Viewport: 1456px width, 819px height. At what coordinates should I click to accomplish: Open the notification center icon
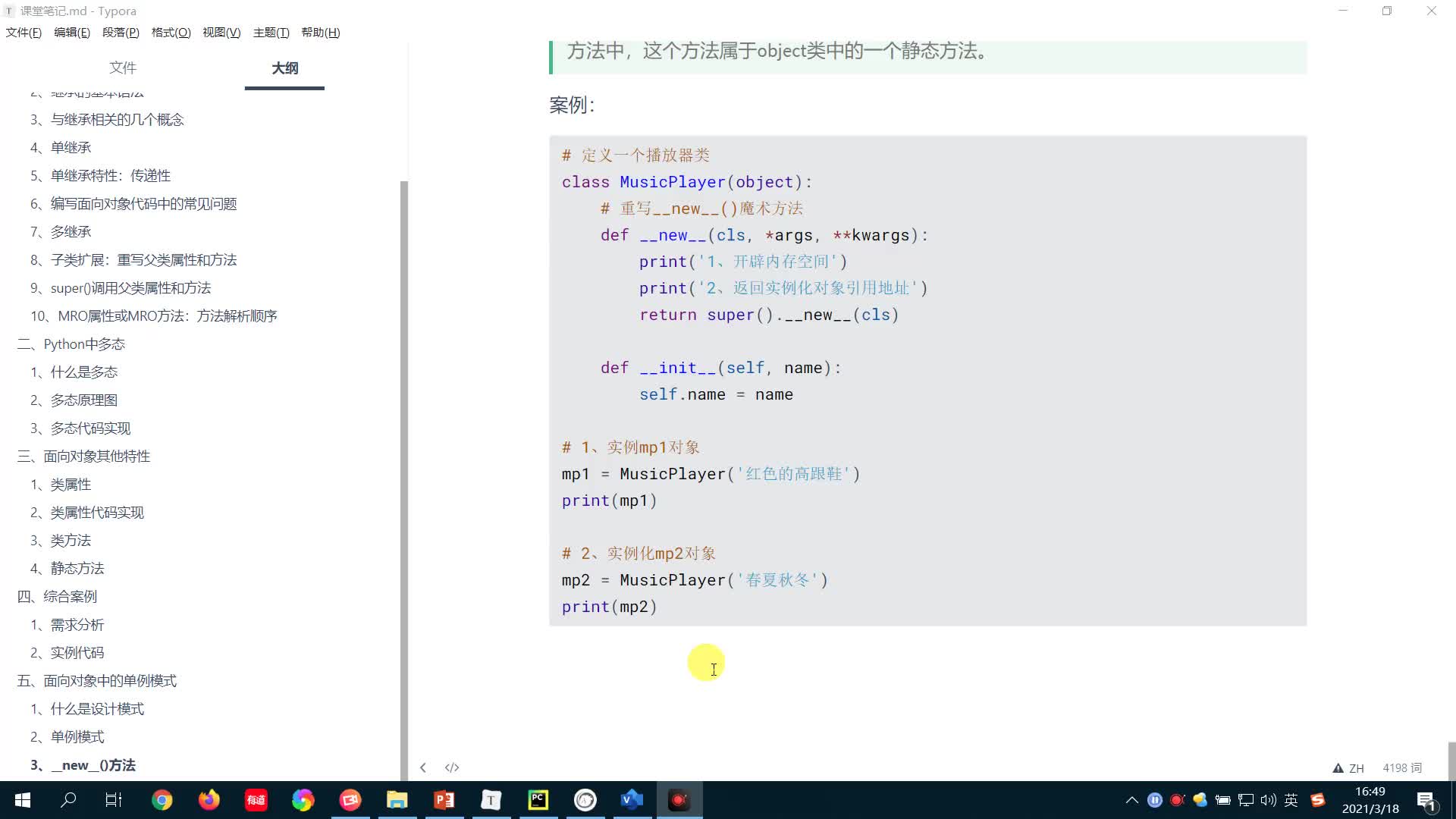(1426, 801)
